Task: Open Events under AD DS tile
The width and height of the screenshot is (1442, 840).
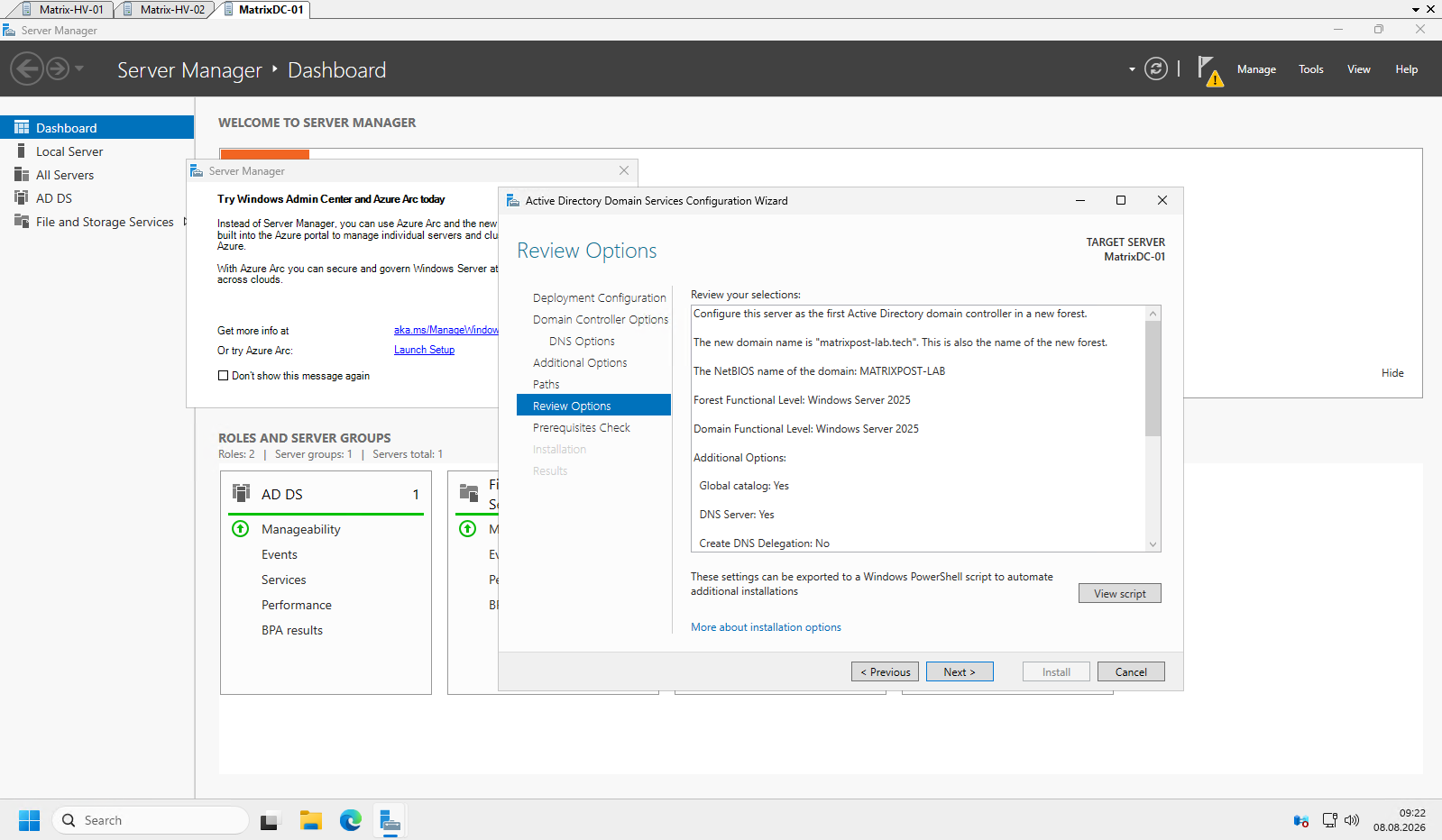Action: [280, 554]
